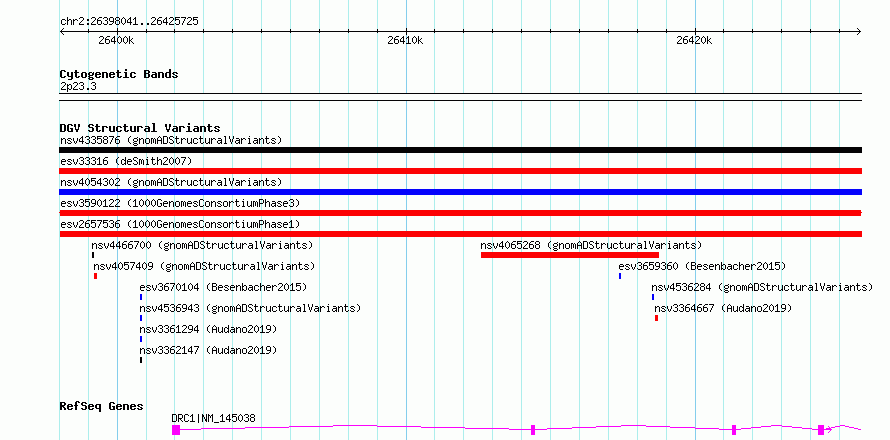Click nsv3362147 (Audano2019) label
890x440 pixels.
(x=208, y=350)
